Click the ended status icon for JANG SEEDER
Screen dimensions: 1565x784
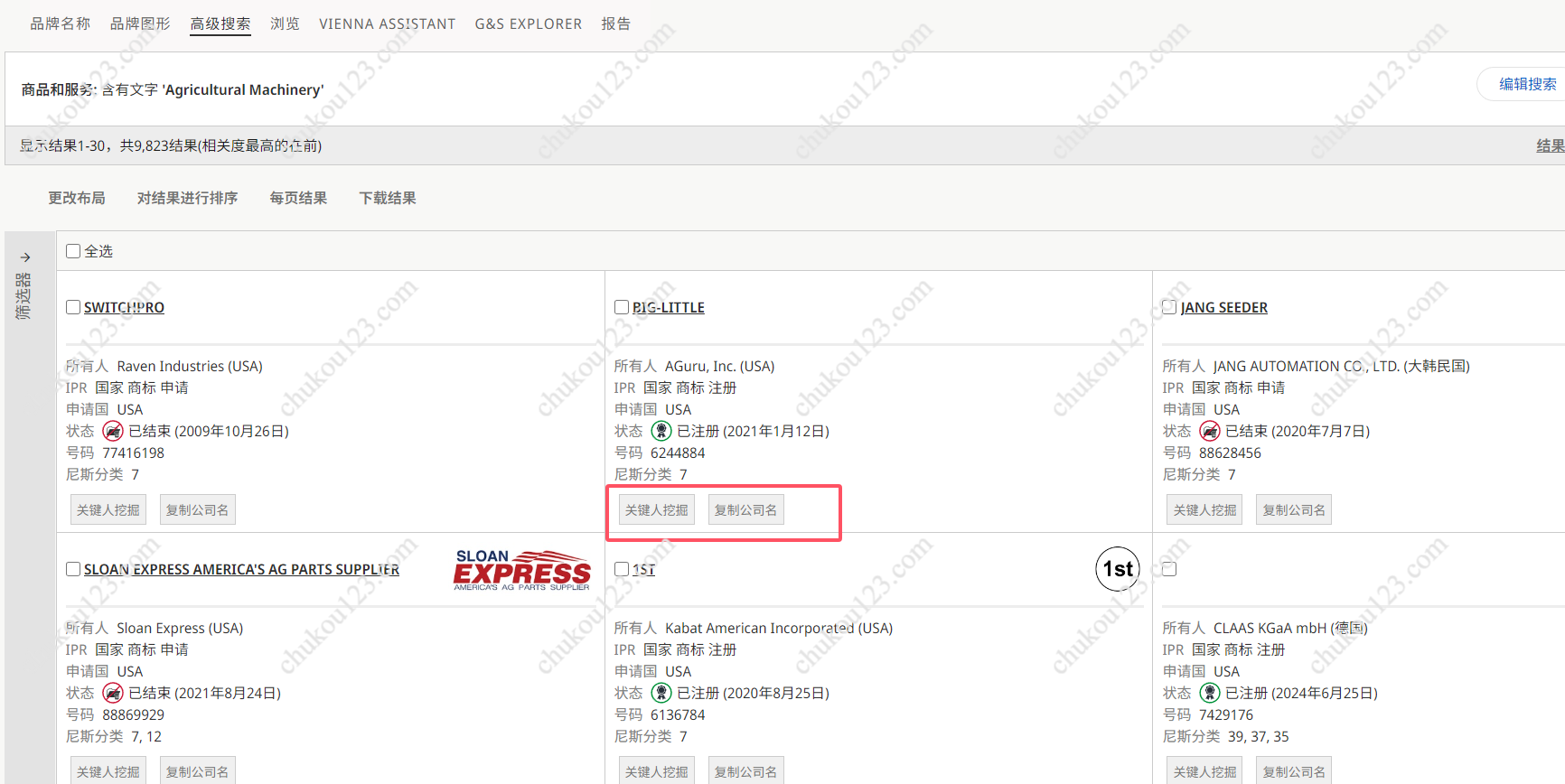[x=1210, y=431]
